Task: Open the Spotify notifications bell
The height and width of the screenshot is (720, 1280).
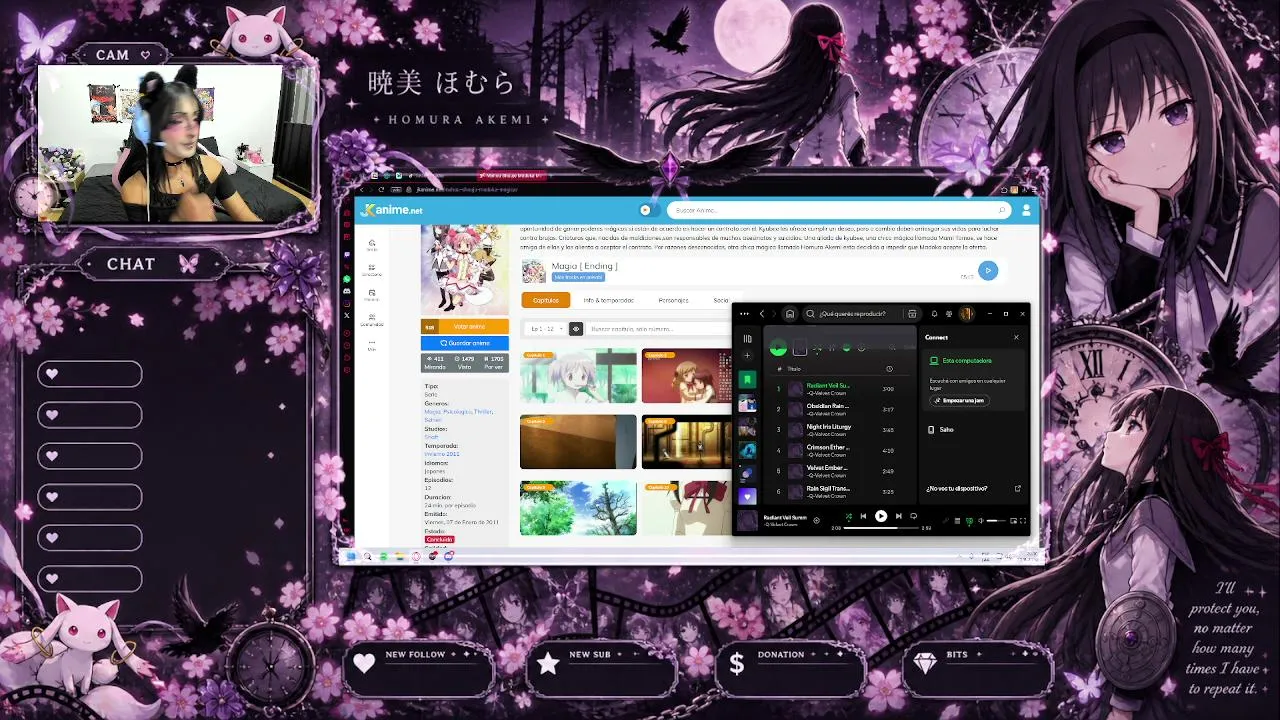Action: coord(934,314)
